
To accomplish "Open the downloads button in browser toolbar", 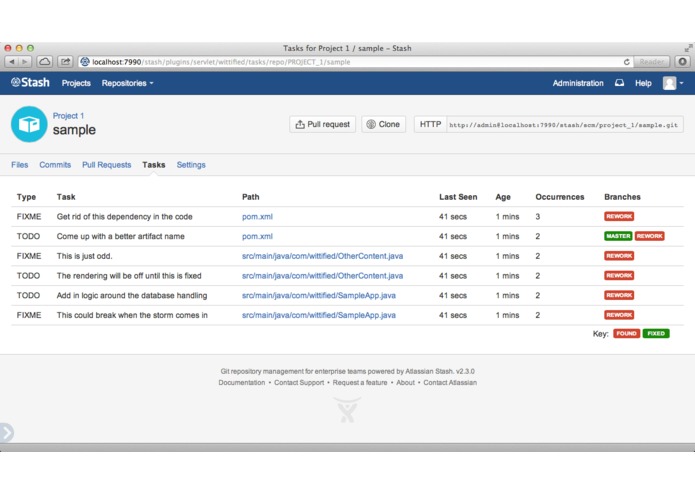I will 683,62.
